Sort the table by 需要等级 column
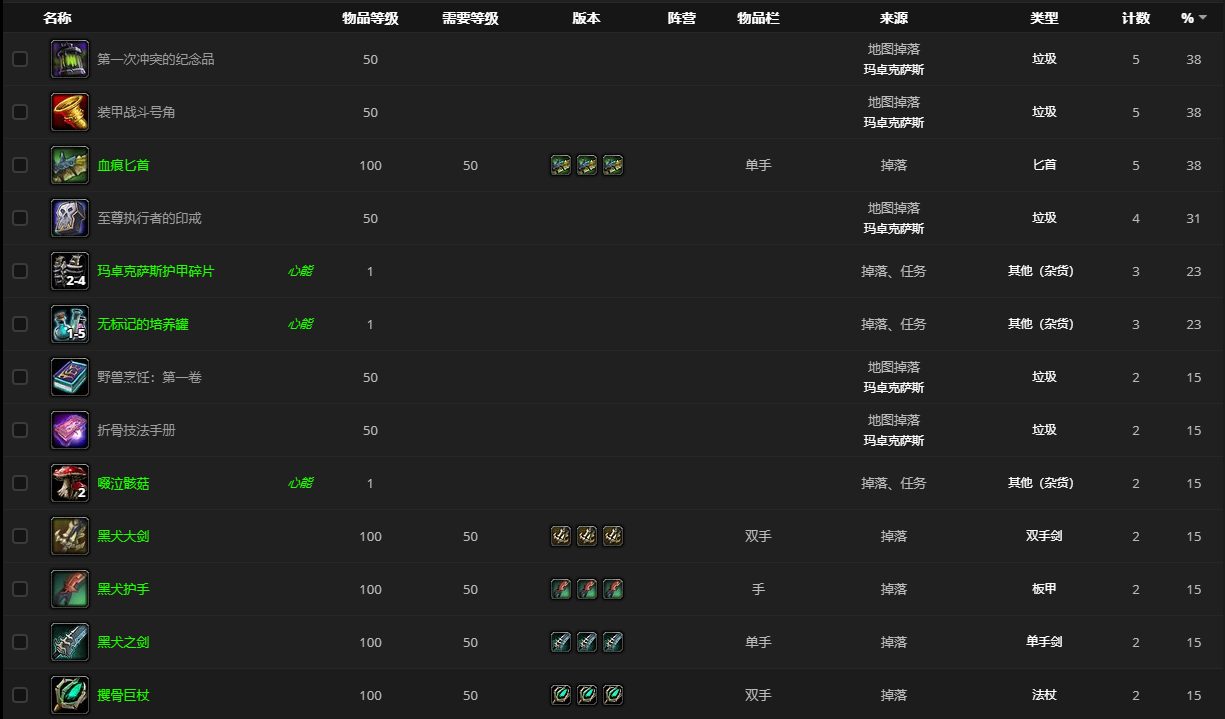Image resolution: width=1225 pixels, height=719 pixels. coord(470,18)
